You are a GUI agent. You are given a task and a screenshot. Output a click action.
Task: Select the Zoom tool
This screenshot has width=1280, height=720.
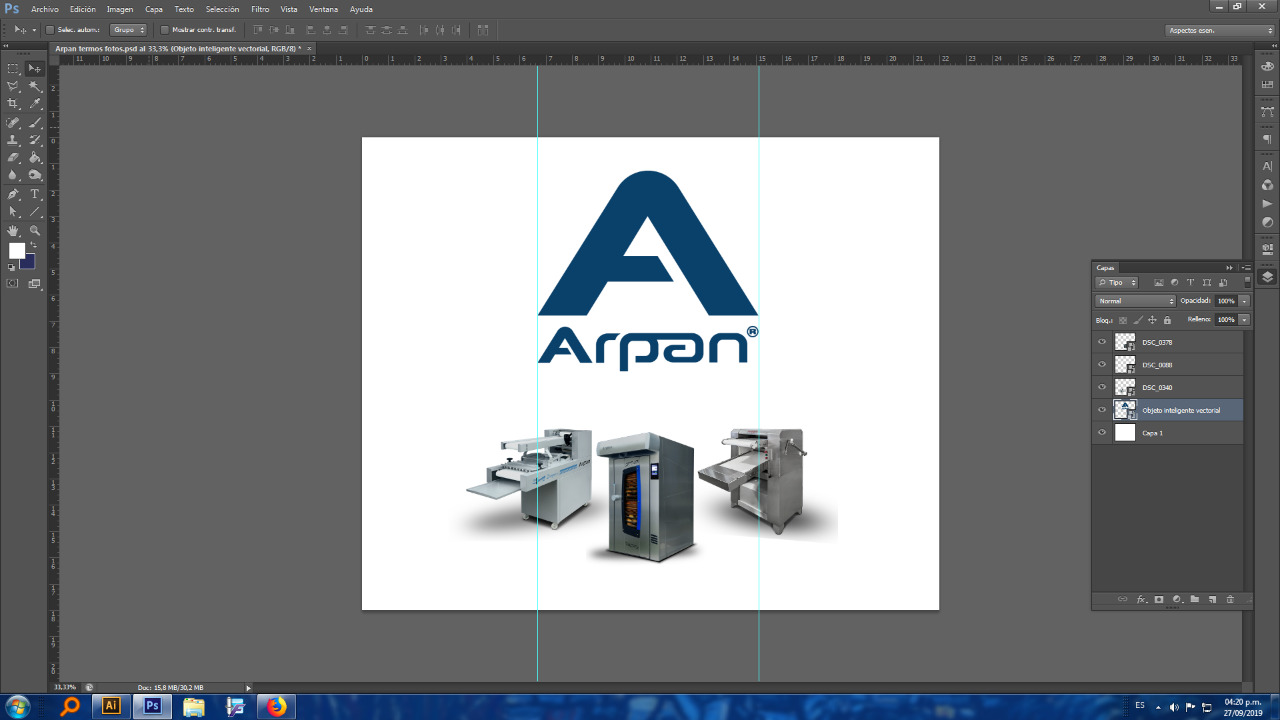click(x=35, y=230)
